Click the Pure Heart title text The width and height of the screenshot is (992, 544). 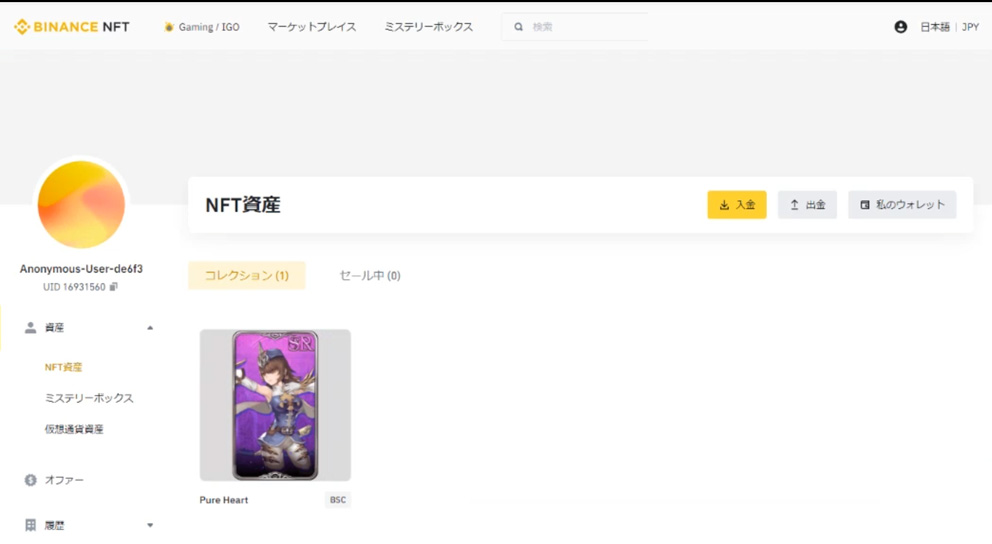click(x=224, y=500)
